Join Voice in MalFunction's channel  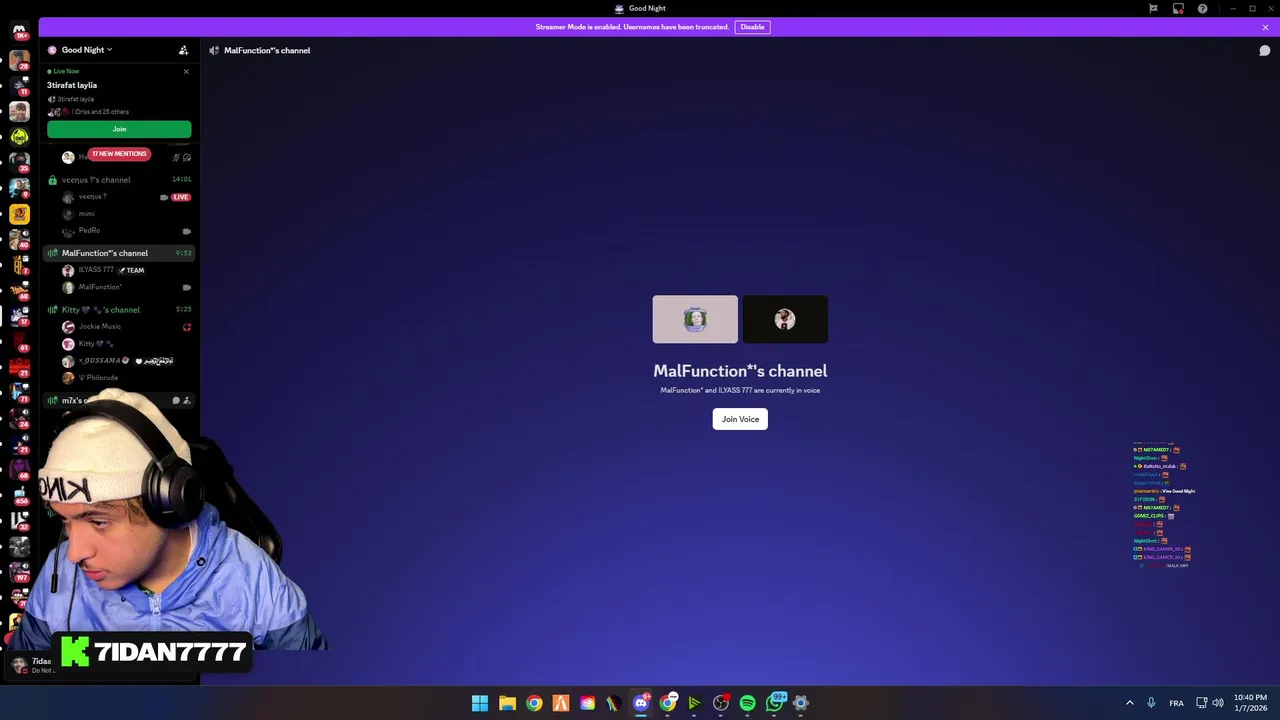pyautogui.click(x=740, y=419)
